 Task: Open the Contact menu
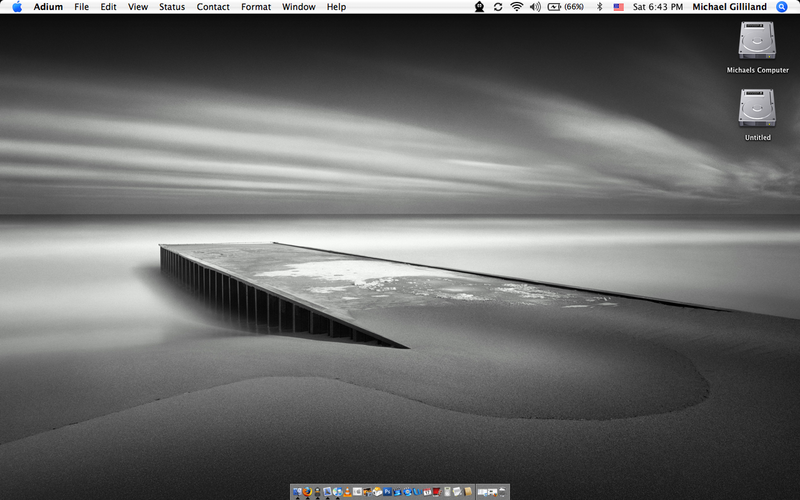[213, 7]
